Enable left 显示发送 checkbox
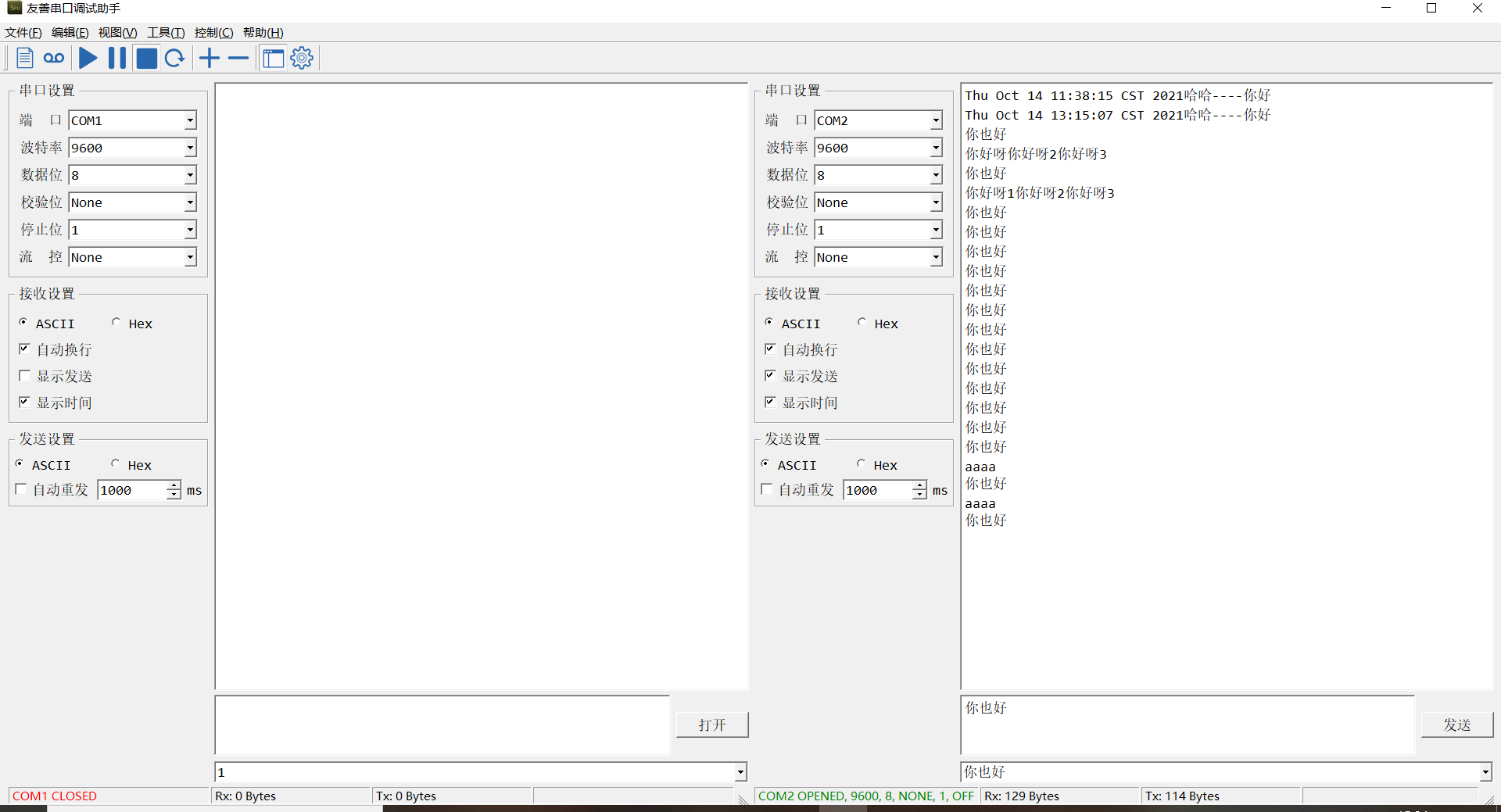 (24, 375)
